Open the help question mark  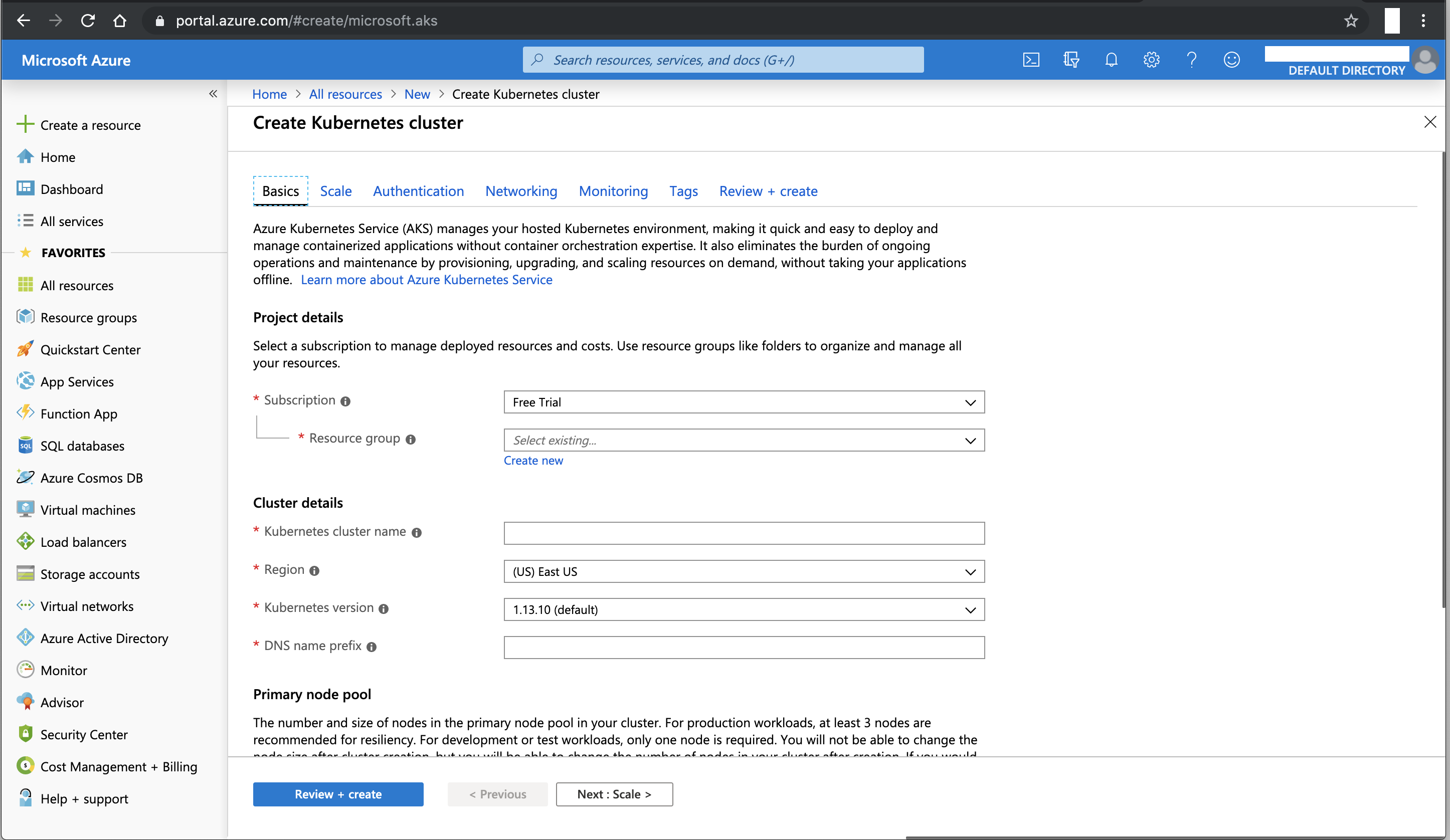click(x=1191, y=59)
